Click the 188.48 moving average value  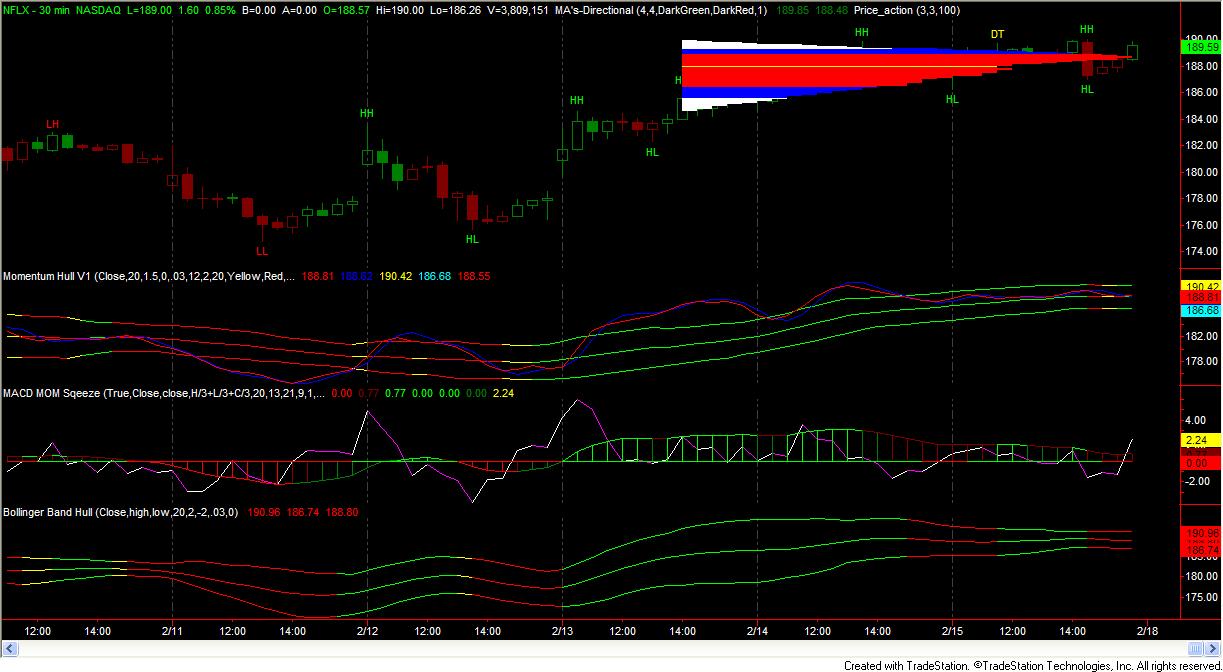pyautogui.click(x=832, y=10)
